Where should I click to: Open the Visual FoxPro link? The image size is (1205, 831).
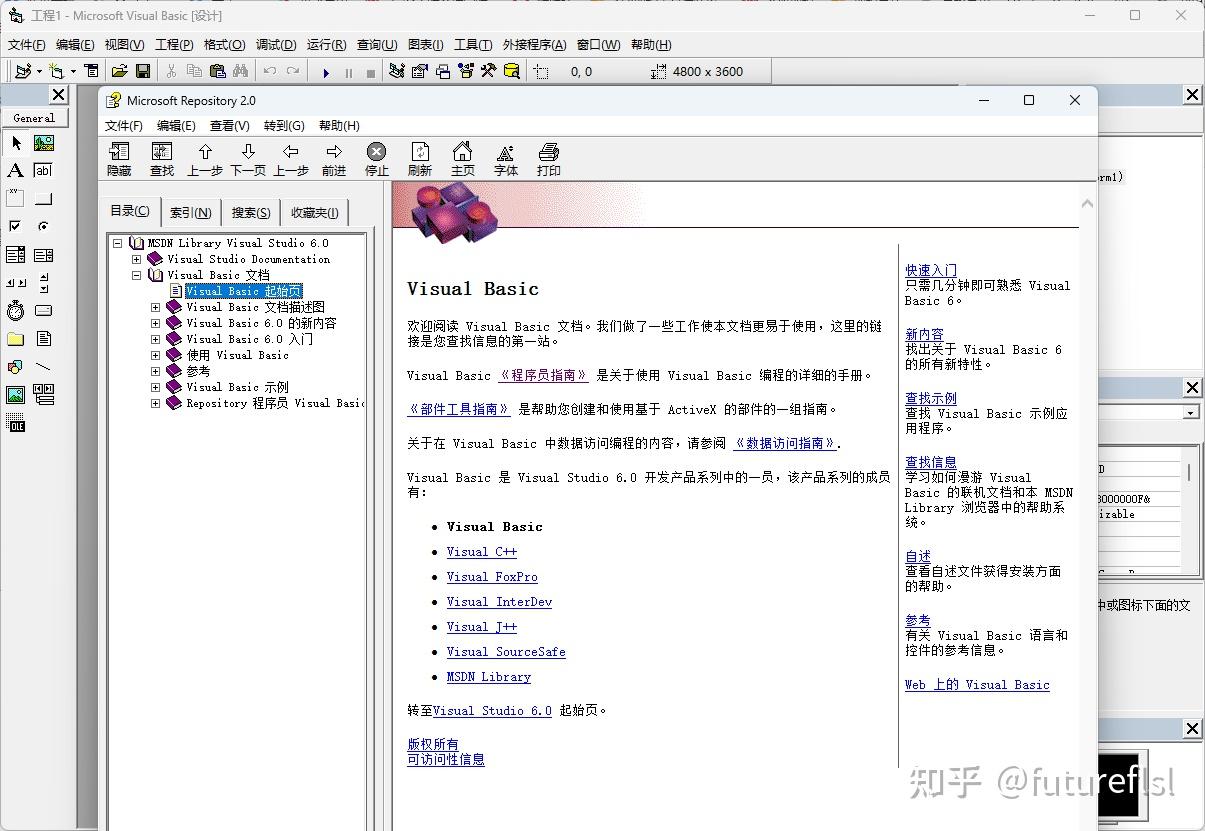point(492,577)
